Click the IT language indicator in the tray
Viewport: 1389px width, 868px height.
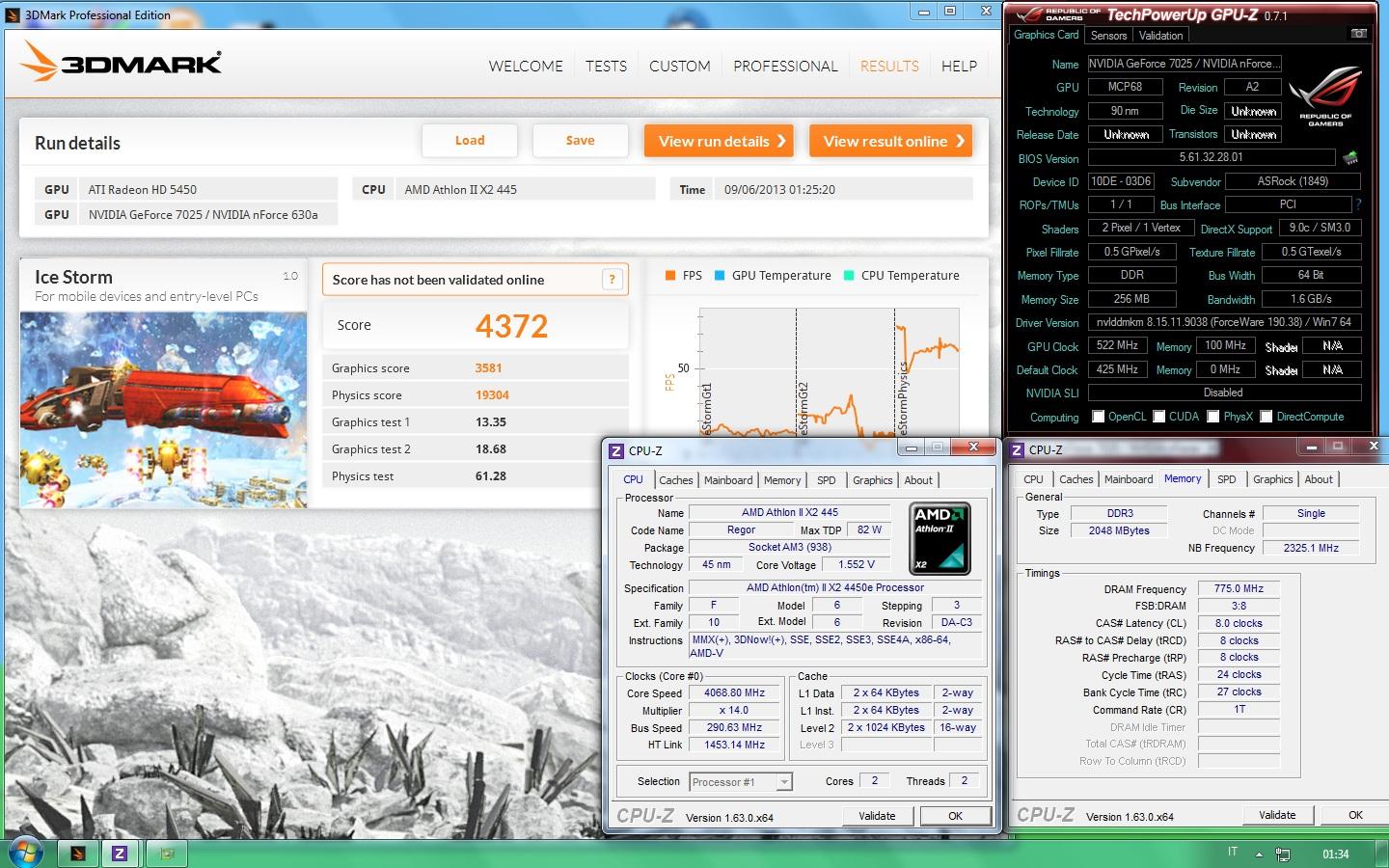[x=1233, y=852]
